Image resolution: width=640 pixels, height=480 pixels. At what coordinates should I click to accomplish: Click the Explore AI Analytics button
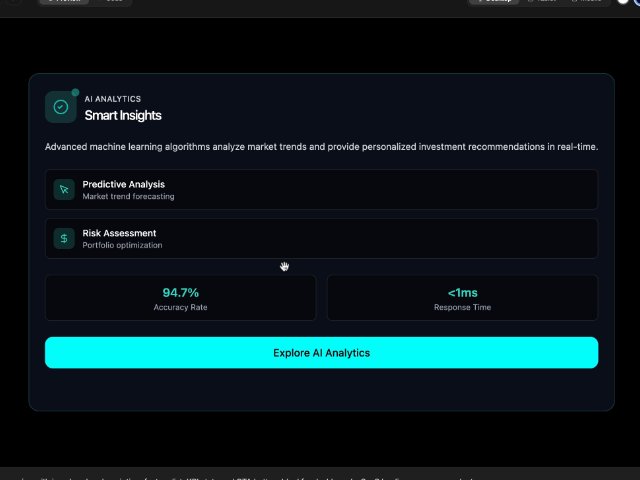point(321,353)
